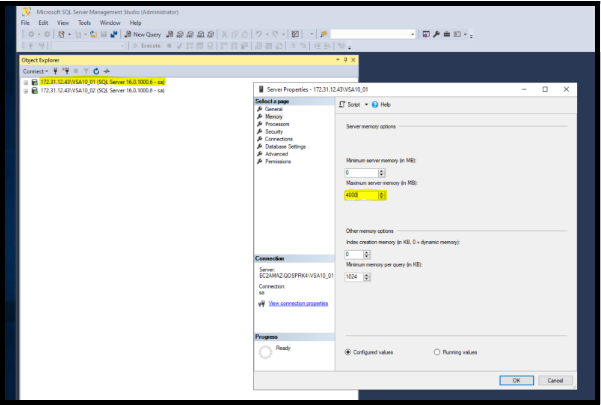This screenshot has width=601, height=405.
Task: Click the Stop square icon in Object Explorer
Action: tap(76, 71)
